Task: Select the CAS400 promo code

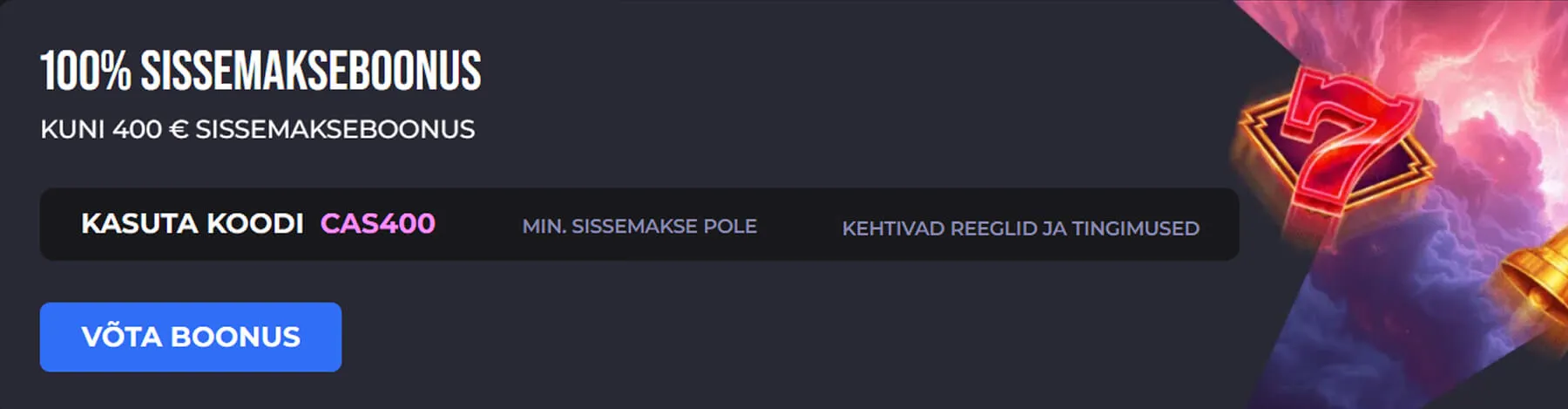Action: click(377, 223)
